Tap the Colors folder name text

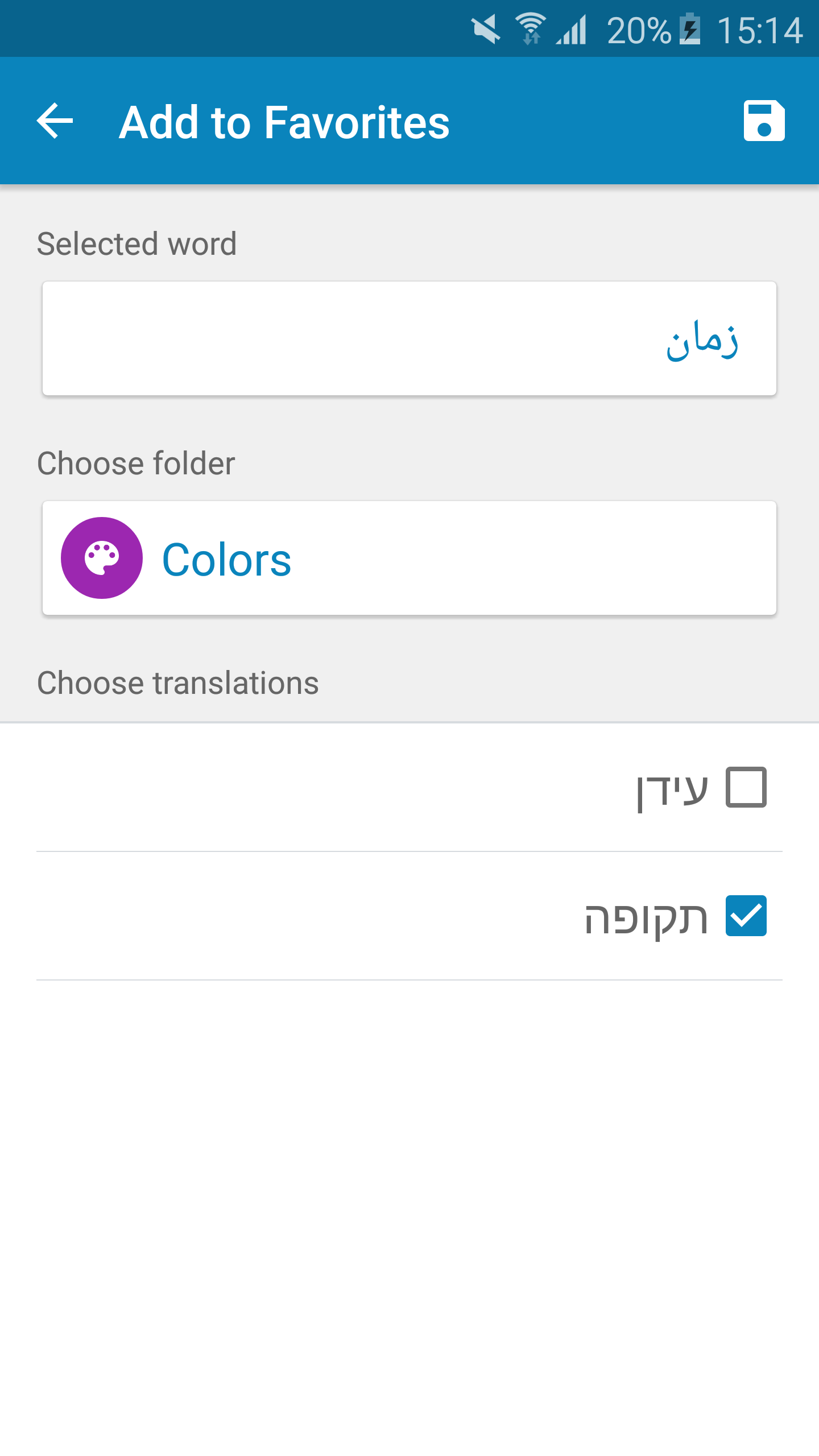226,560
